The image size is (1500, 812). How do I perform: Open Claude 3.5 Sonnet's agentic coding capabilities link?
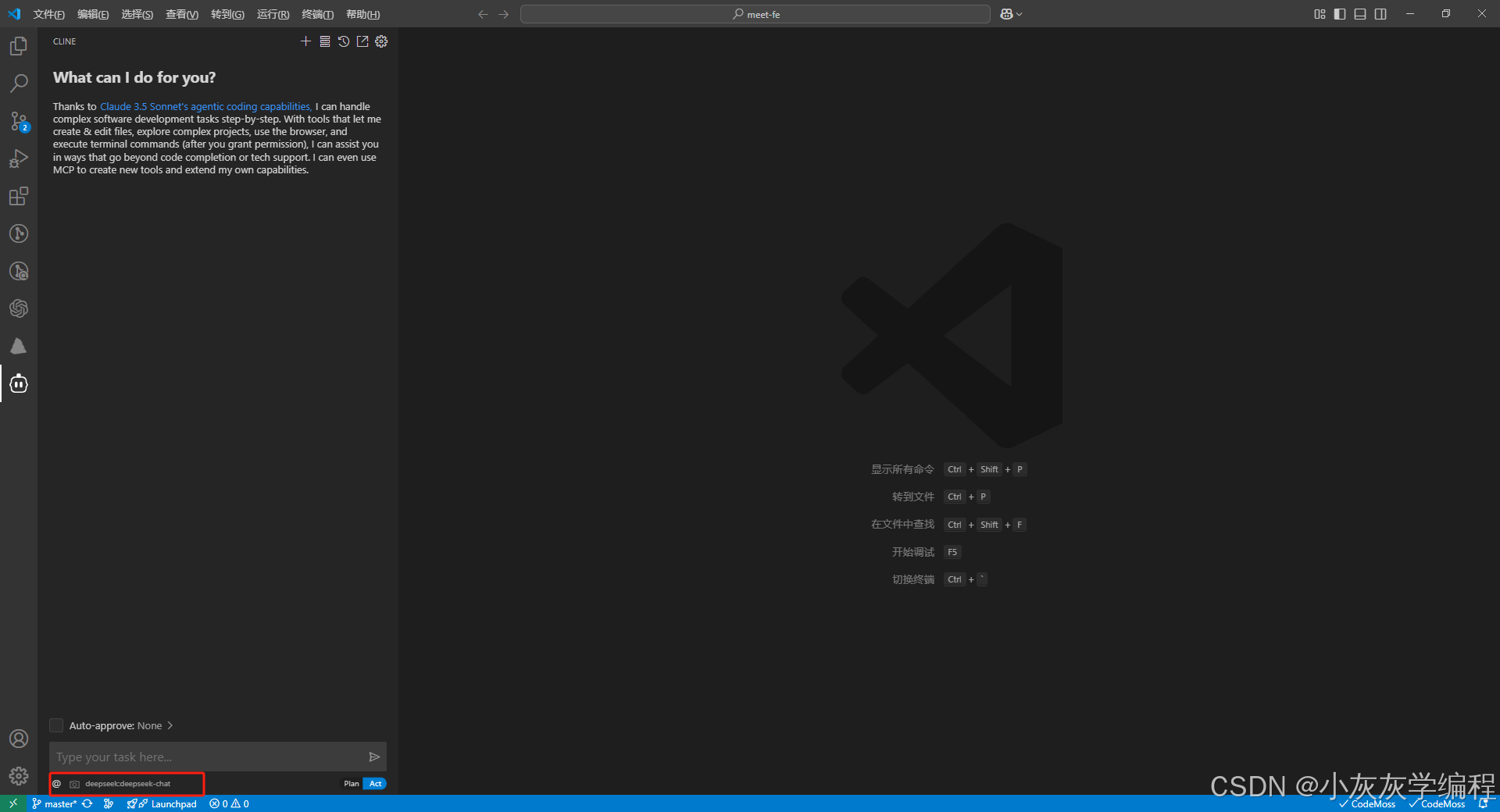click(x=205, y=106)
